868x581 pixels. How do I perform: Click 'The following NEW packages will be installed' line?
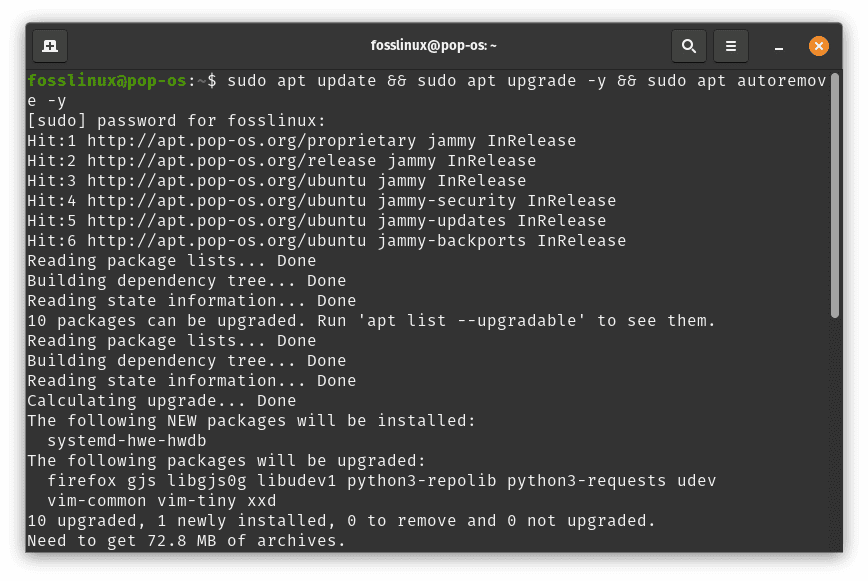point(251,421)
